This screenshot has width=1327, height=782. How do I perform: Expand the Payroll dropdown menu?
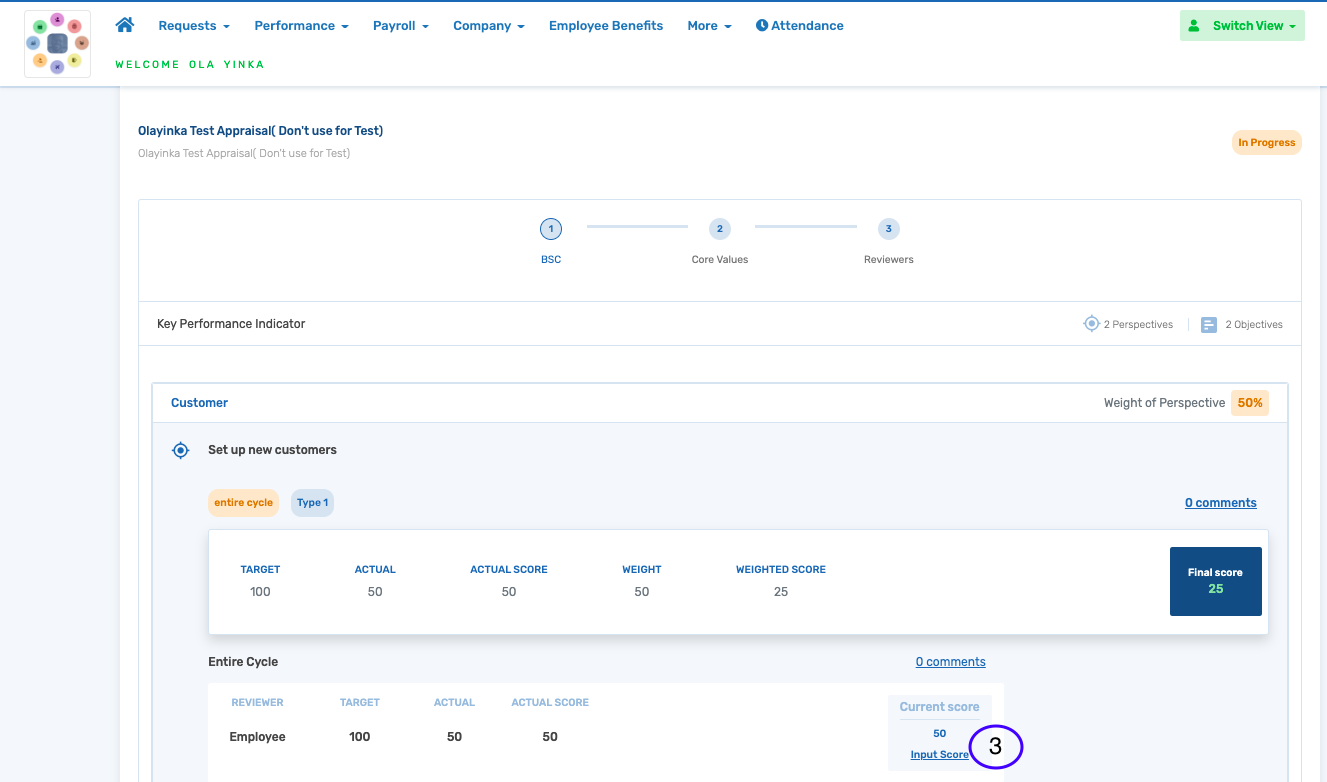click(400, 26)
